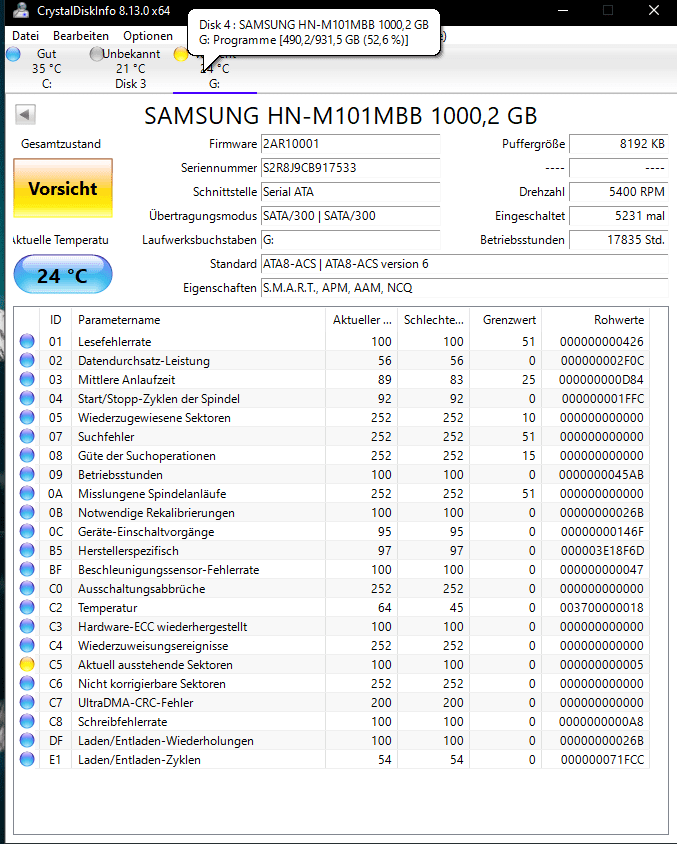Click gray status orb for Disk 3

point(96,54)
